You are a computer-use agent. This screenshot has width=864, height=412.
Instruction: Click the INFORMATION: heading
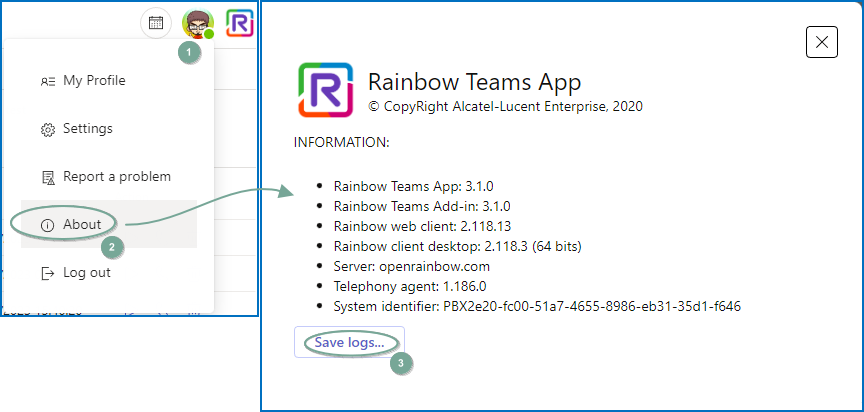(342, 143)
